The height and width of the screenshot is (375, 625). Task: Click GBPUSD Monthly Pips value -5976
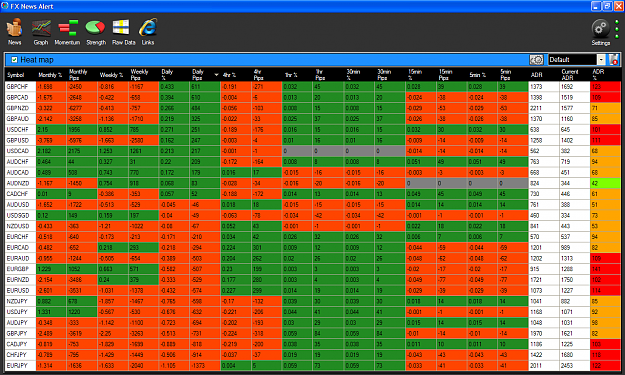point(82,140)
